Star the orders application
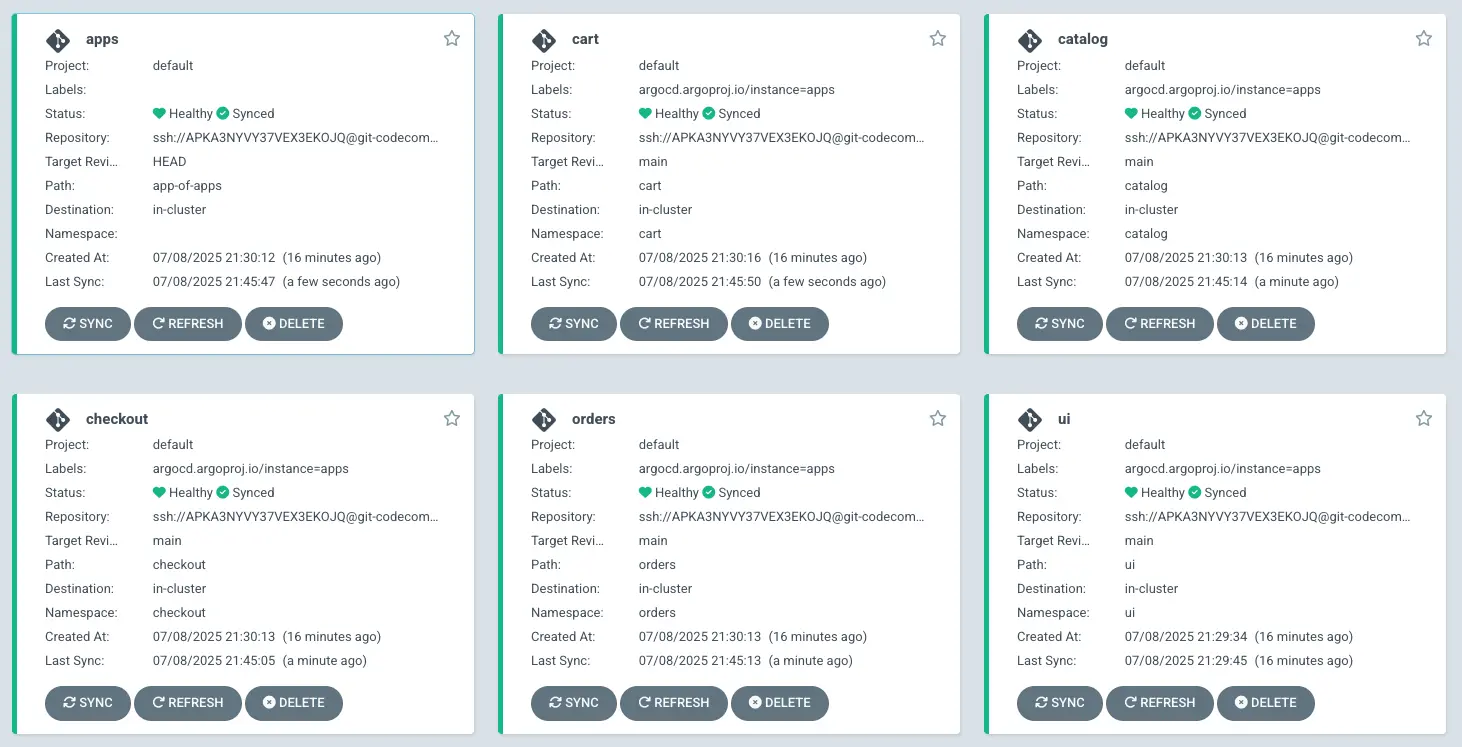Viewport: 1462px width, 747px height. 937,418
